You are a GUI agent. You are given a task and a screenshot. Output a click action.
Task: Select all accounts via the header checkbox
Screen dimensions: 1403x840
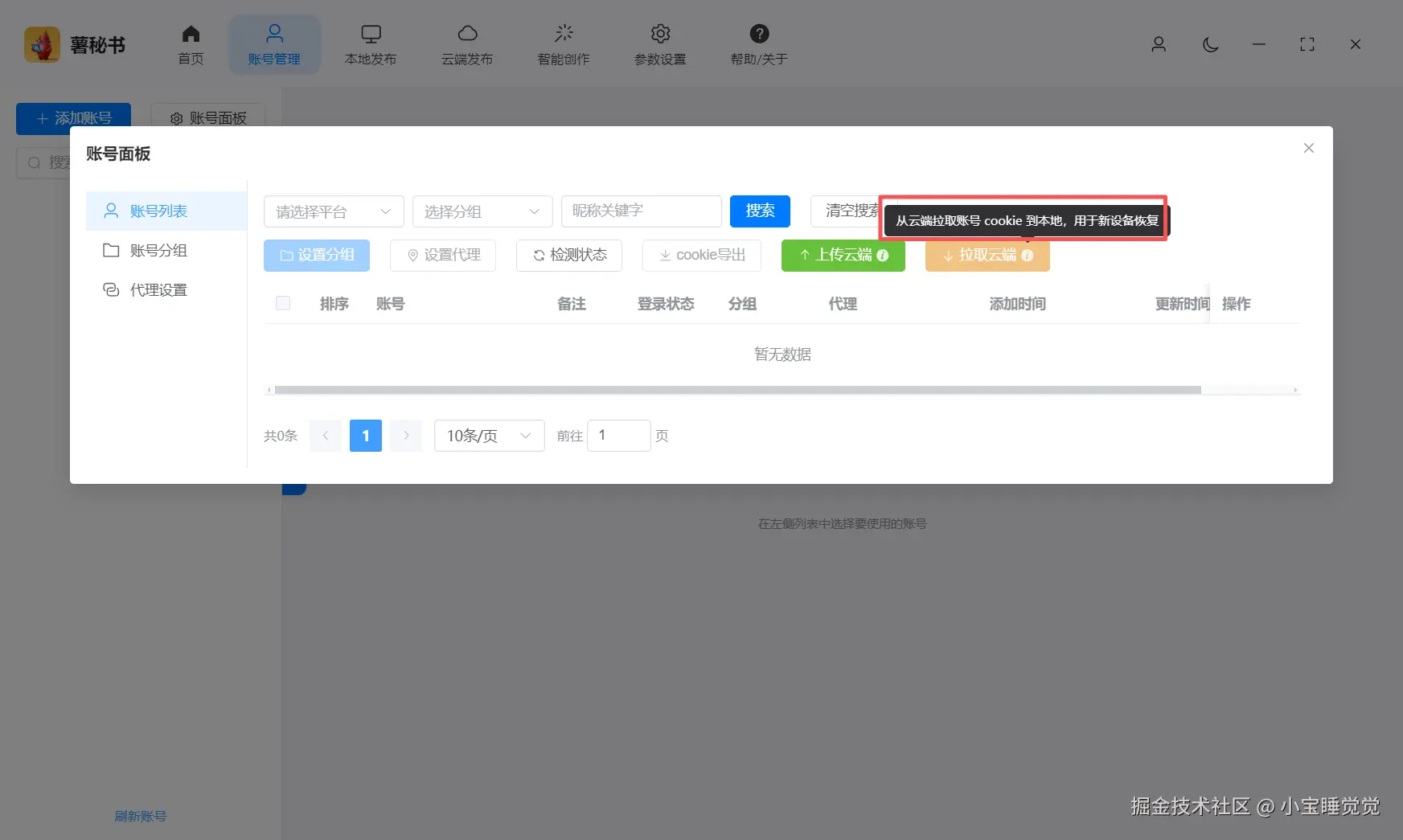(282, 303)
